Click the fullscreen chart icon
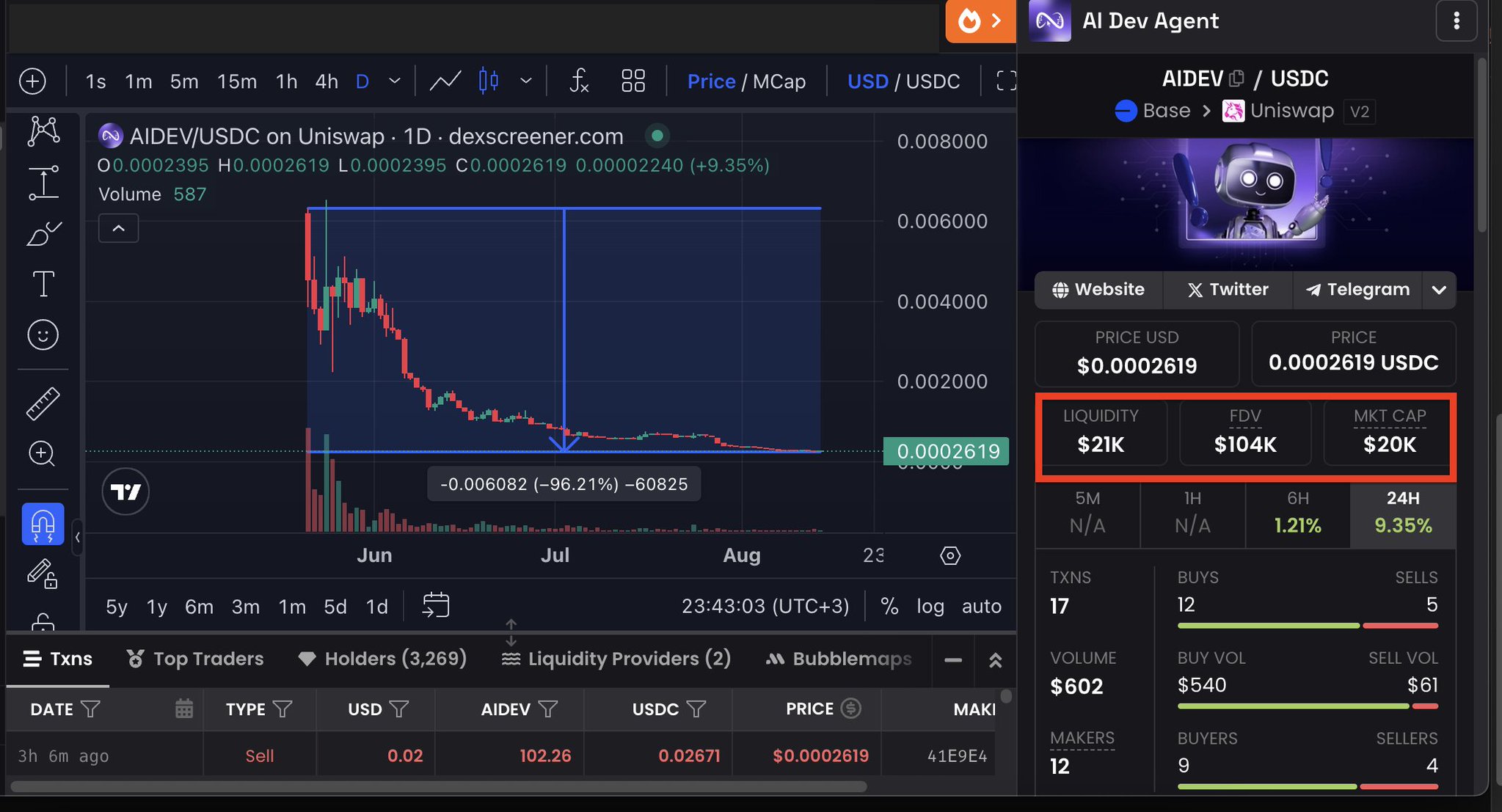The height and width of the screenshot is (812, 1502). pos(1006,81)
